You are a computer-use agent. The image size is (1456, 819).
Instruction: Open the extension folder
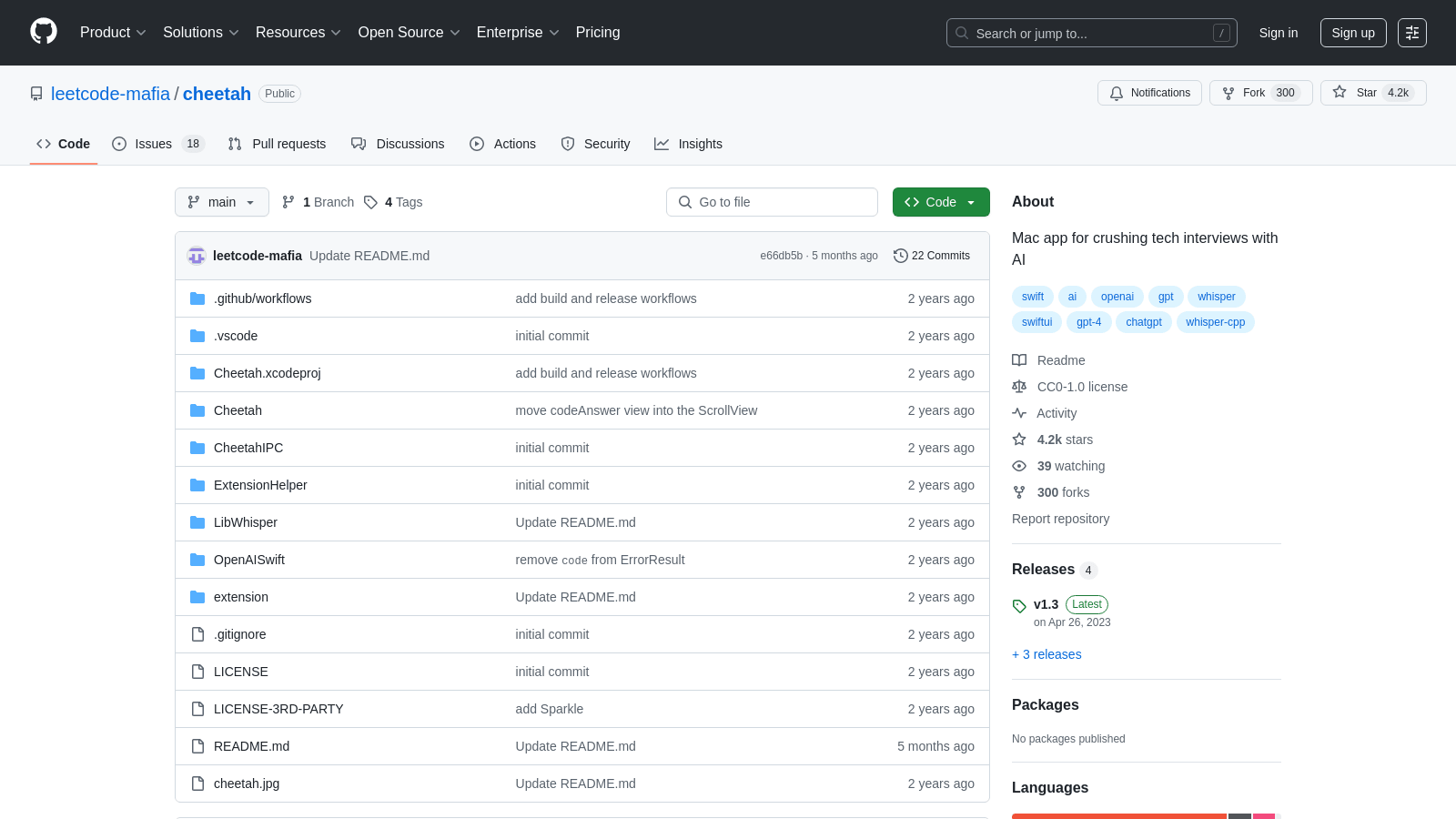pos(240,597)
